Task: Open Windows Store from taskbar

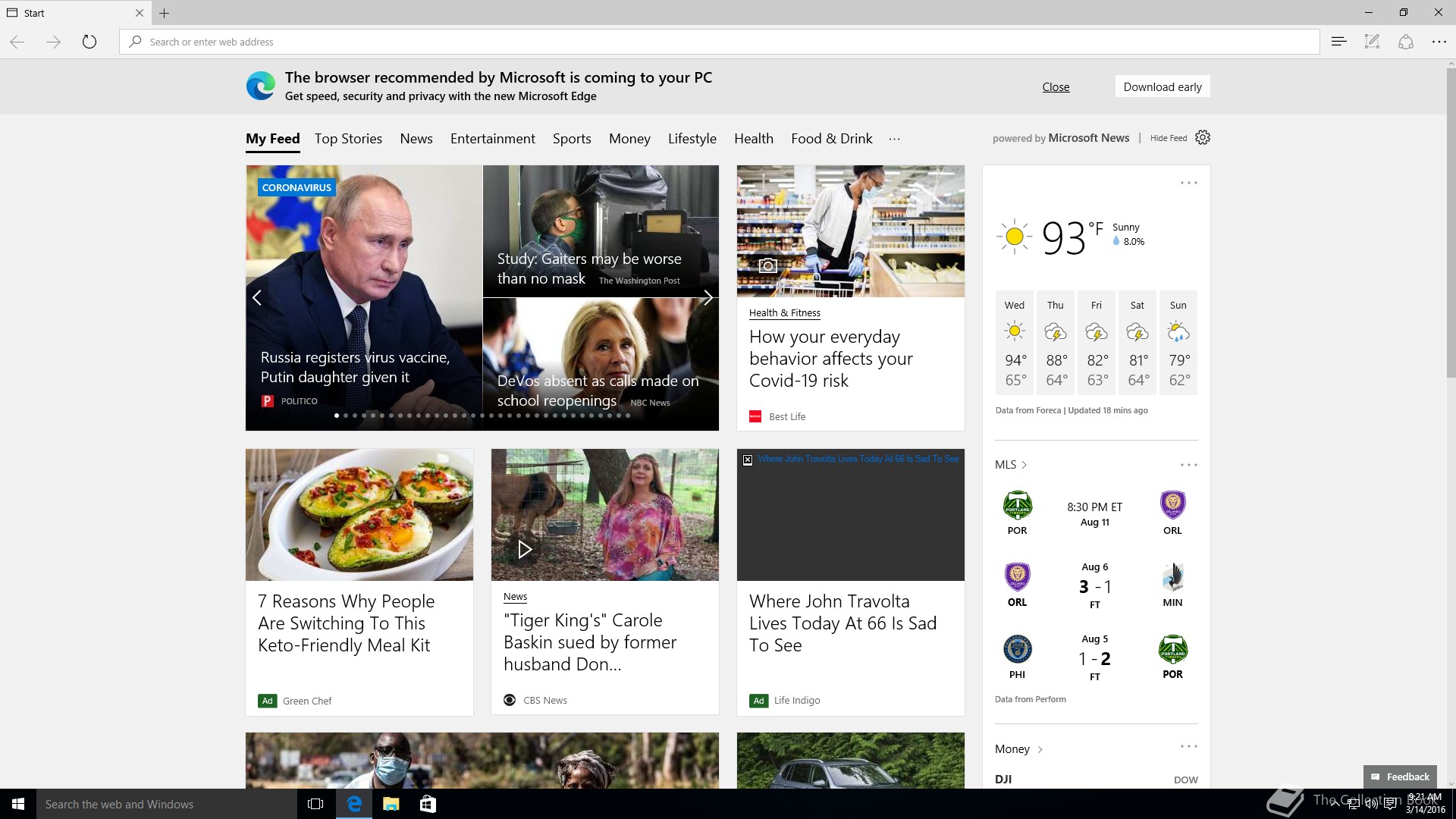Action: click(x=428, y=804)
